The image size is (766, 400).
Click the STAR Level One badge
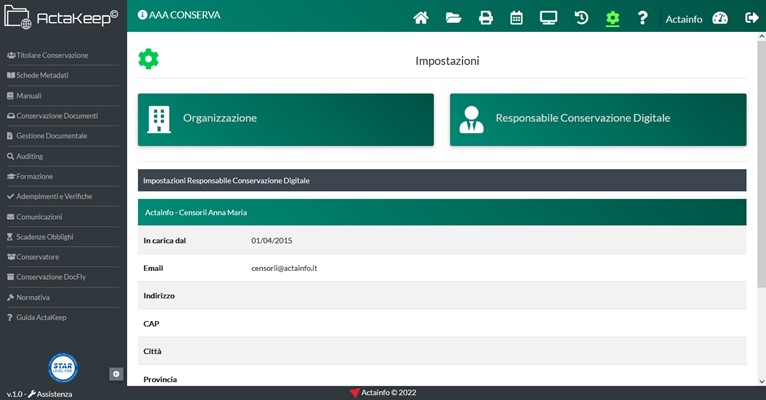[x=63, y=366]
